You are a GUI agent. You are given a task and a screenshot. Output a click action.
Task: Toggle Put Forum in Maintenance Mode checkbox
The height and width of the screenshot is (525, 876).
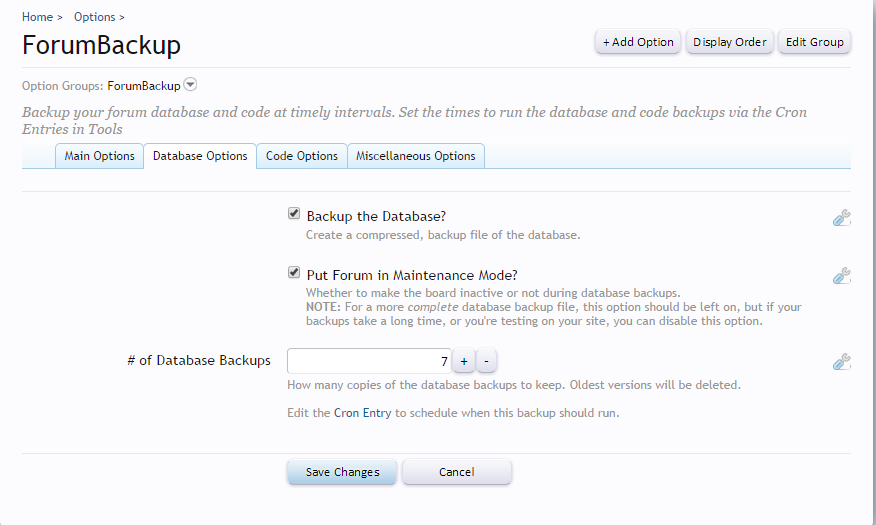click(294, 272)
